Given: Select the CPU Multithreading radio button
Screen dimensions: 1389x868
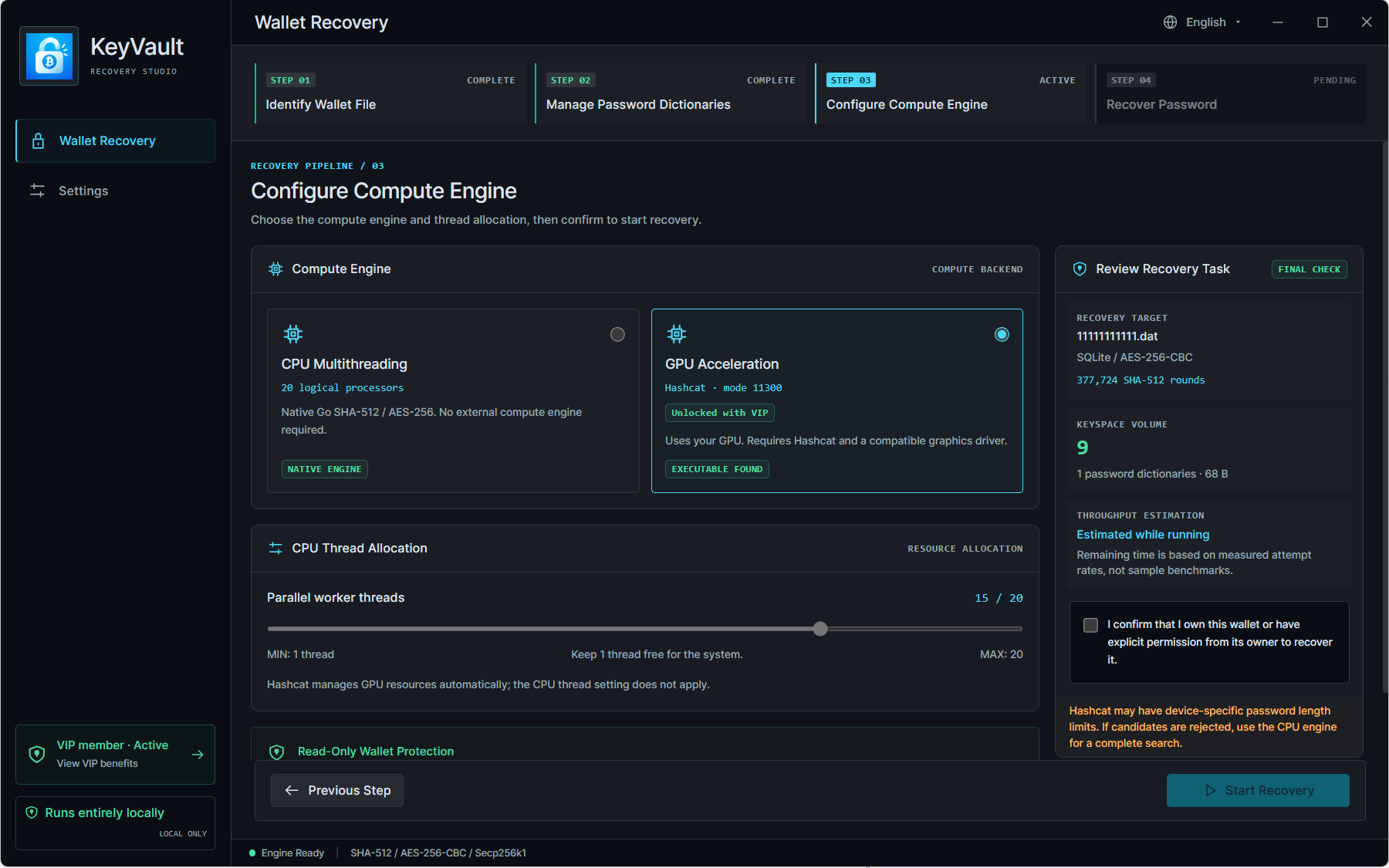Looking at the screenshot, I should click(x=617, y=334).
